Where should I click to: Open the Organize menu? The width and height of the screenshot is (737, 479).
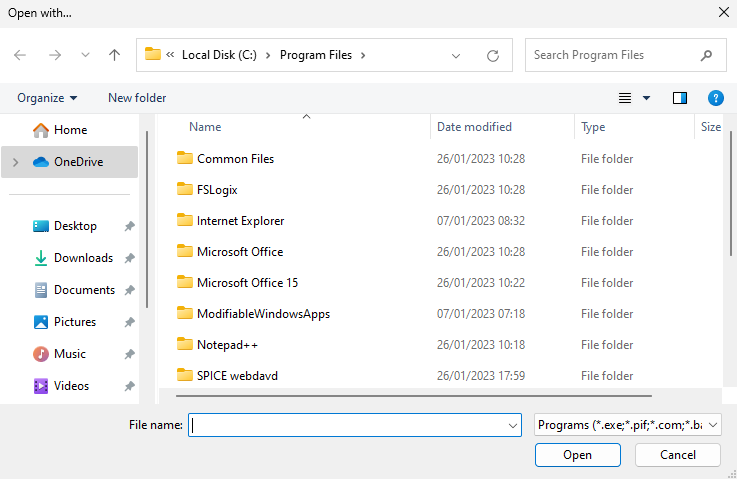(x=47, y=98)
